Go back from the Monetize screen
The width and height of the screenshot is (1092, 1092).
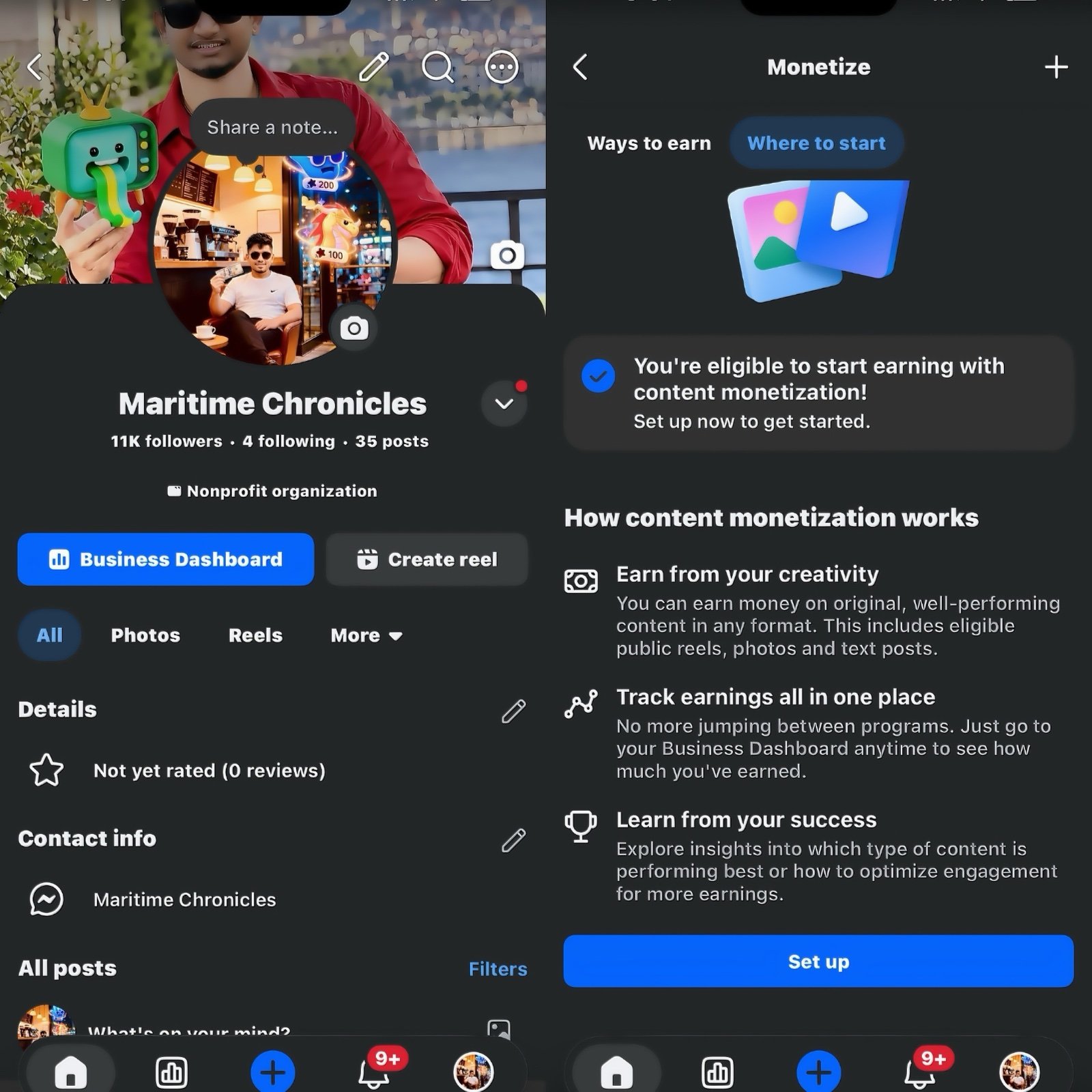click(x=580, y=67)
